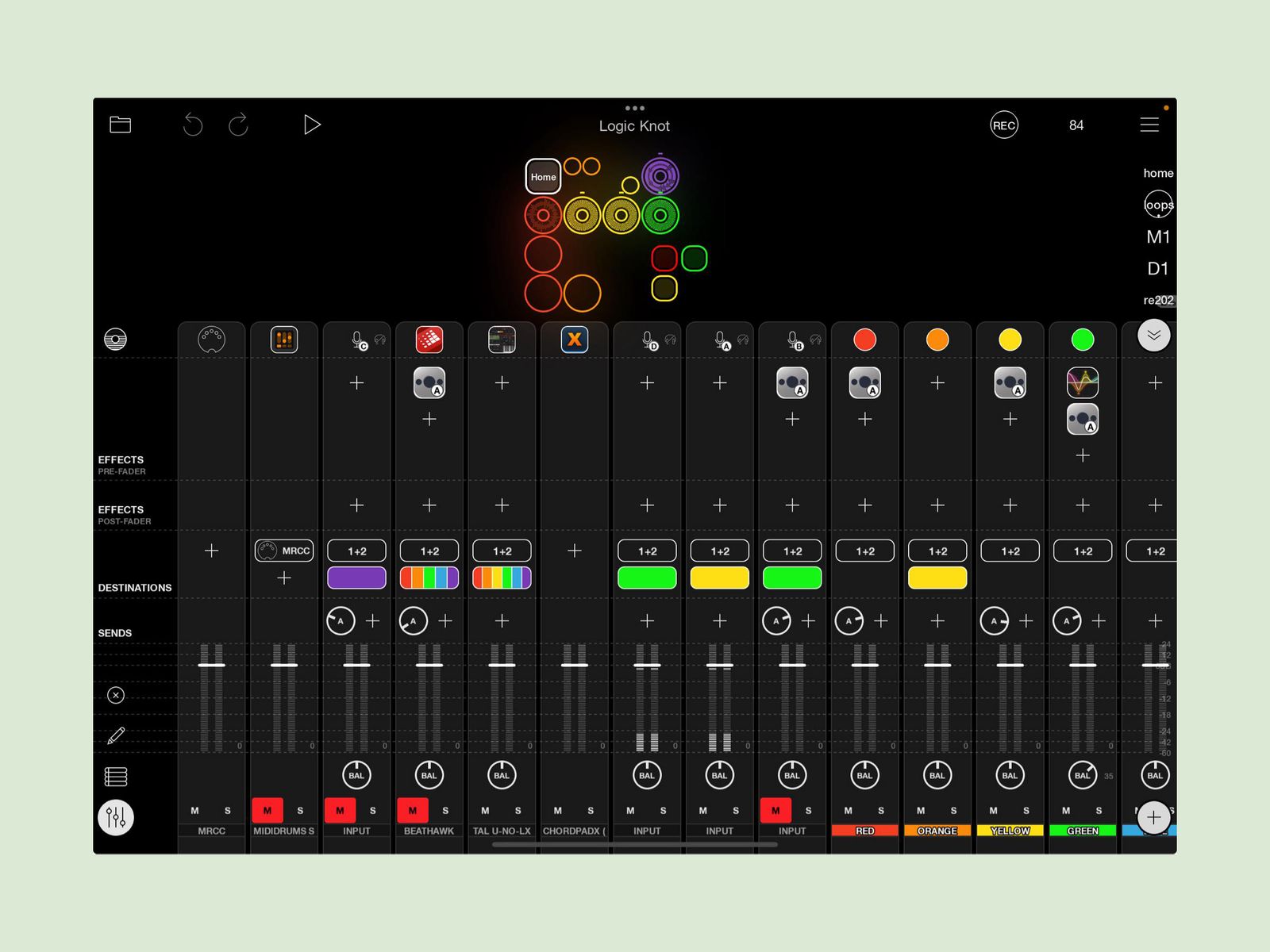Click the circled X icon in sidebar
Viewport: 1270px width, 952px height.
click(x=116, y=695)
